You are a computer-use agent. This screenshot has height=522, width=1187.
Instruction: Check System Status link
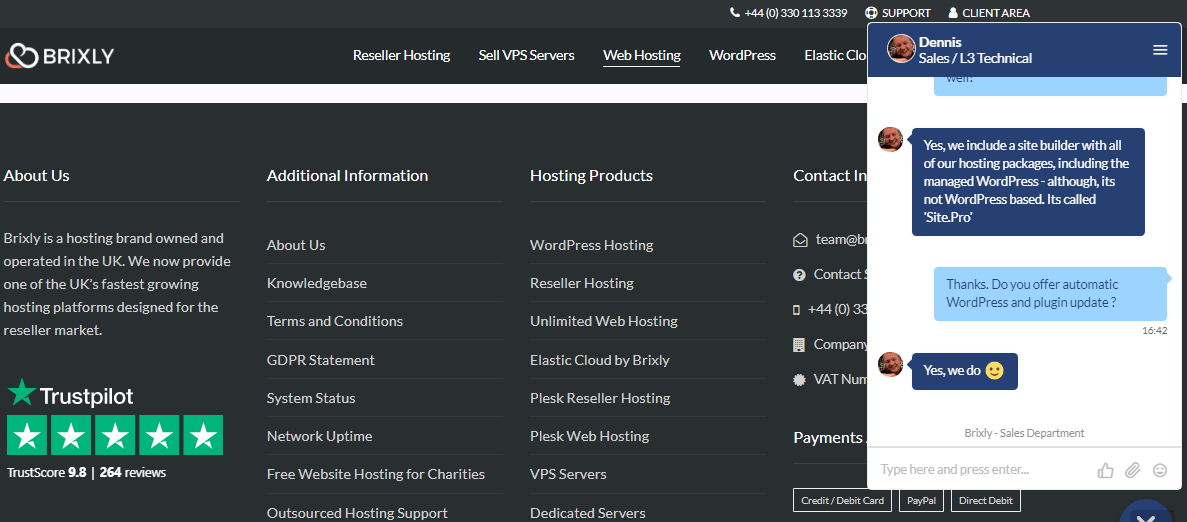[x=311, y=398]
